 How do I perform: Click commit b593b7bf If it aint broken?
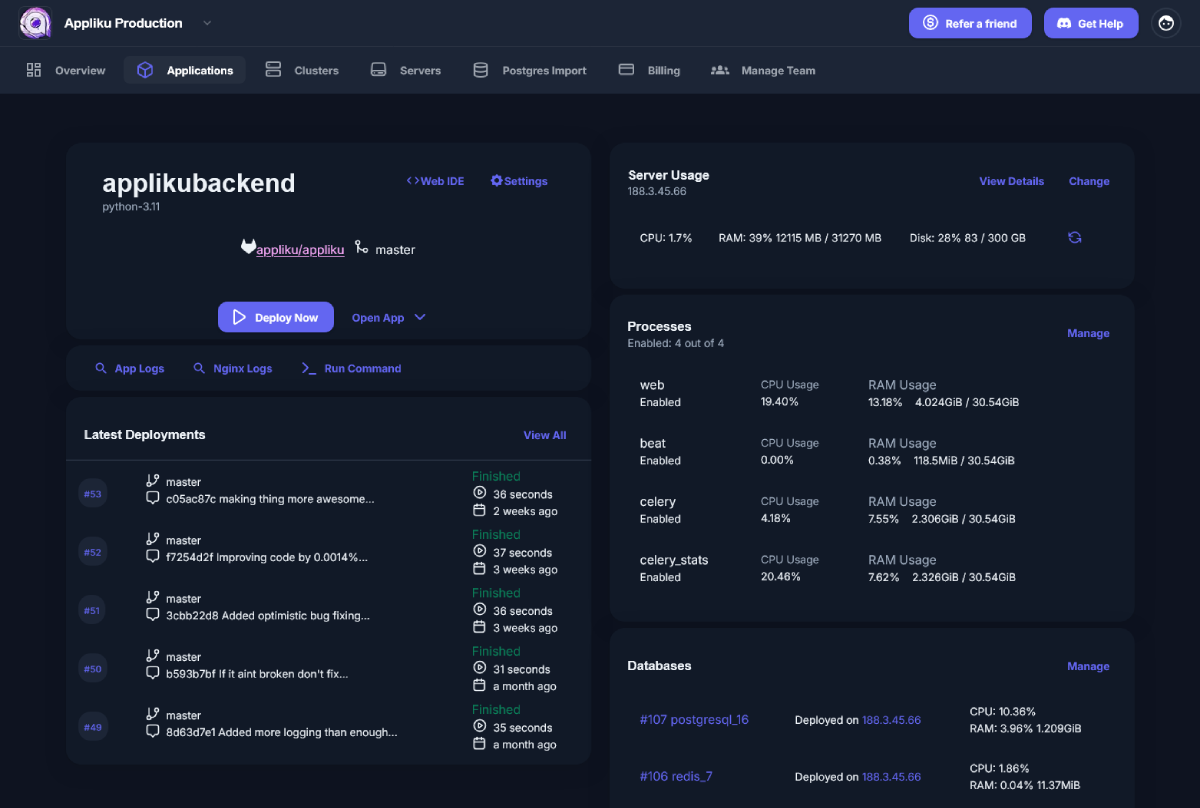[257, 674]
